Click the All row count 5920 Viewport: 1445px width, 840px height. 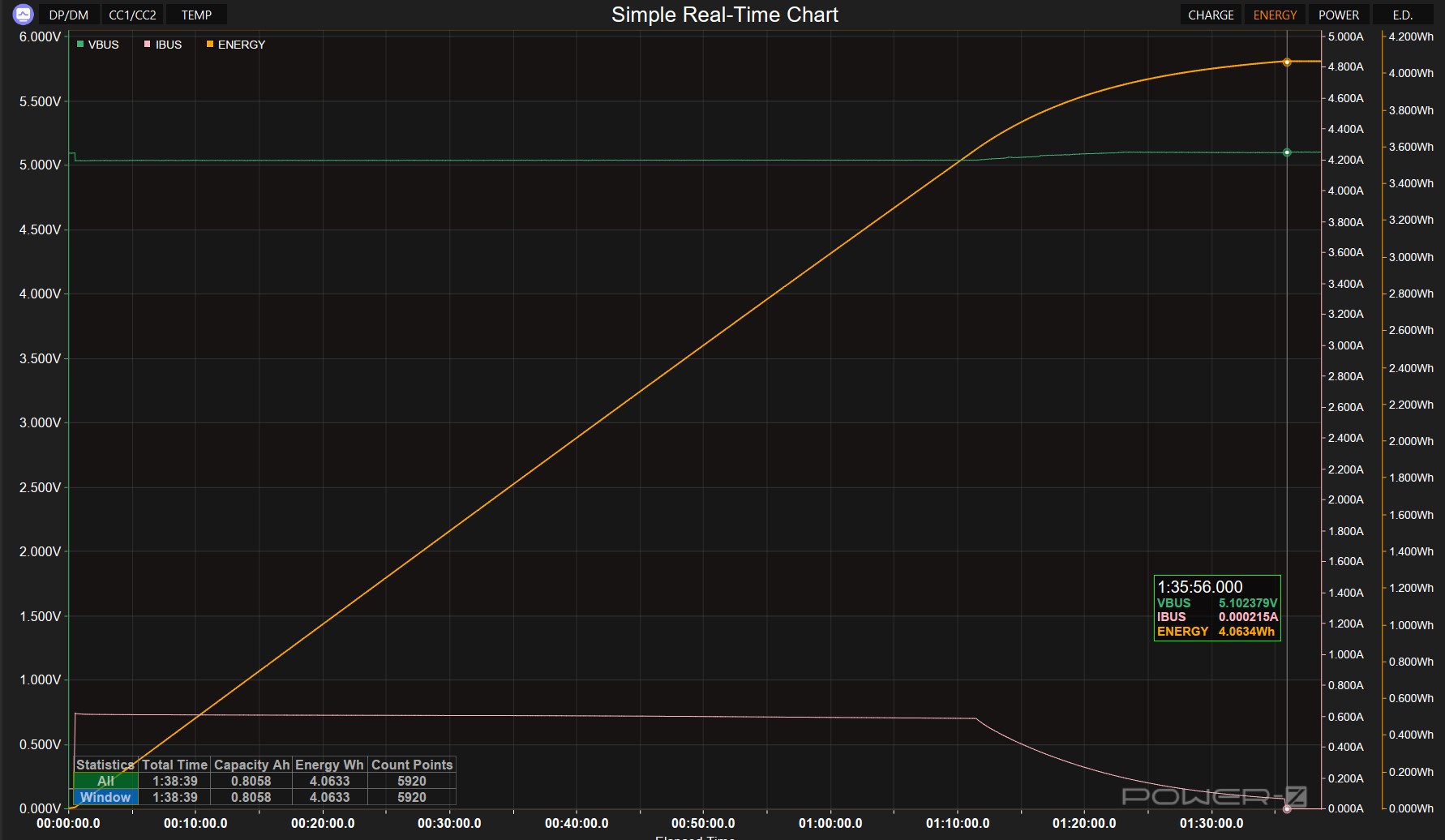[x=412, y=781]
